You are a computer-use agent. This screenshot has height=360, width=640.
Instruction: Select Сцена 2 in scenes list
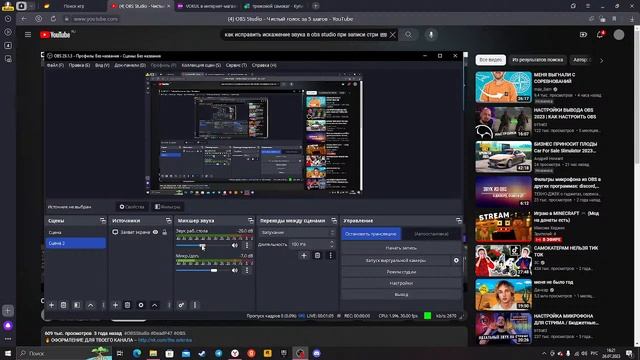point(76,243)
